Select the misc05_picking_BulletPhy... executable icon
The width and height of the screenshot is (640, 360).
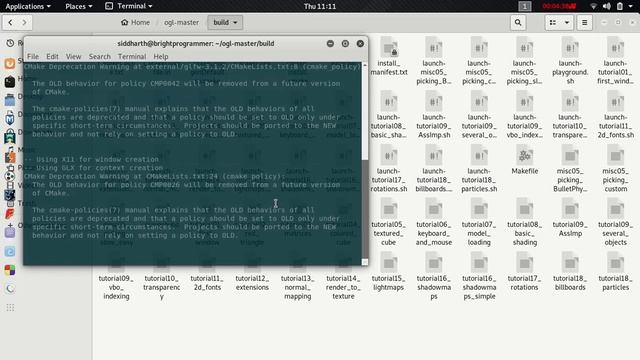point(570,155)
